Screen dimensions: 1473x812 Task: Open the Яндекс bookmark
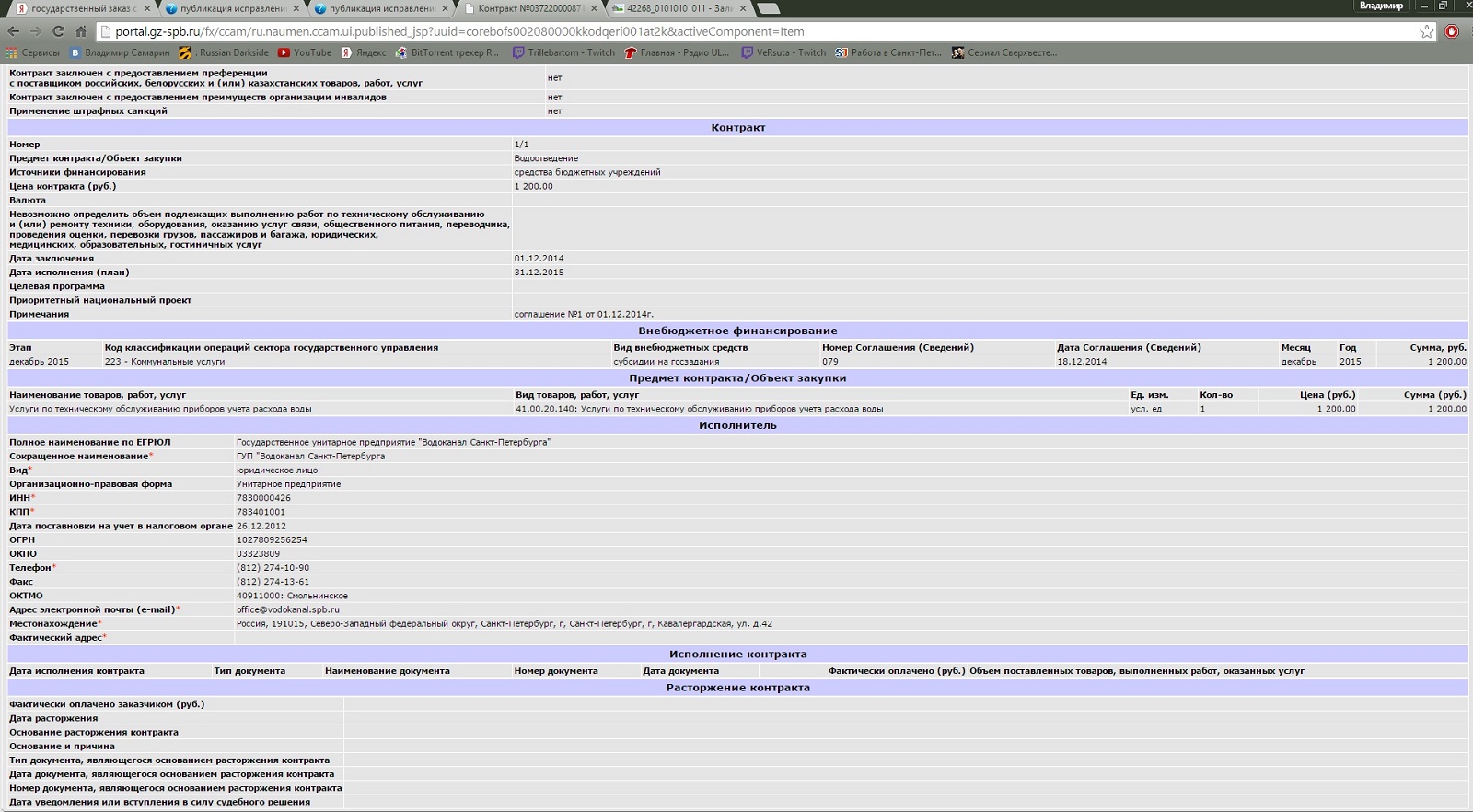(364, 52)
